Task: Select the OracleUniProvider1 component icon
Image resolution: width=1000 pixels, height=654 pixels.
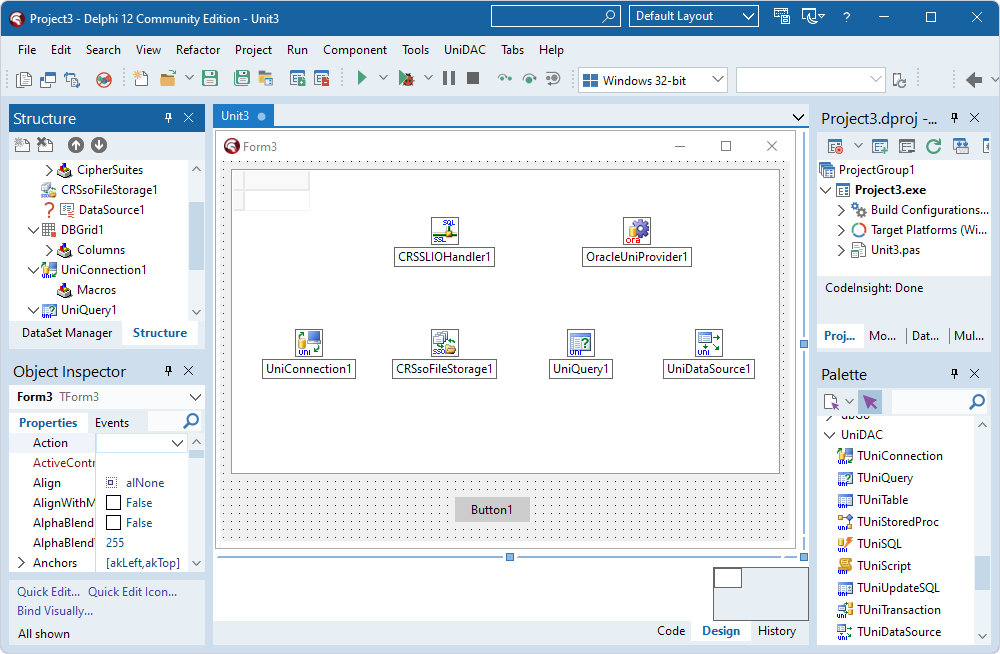Action: [637, 230]
